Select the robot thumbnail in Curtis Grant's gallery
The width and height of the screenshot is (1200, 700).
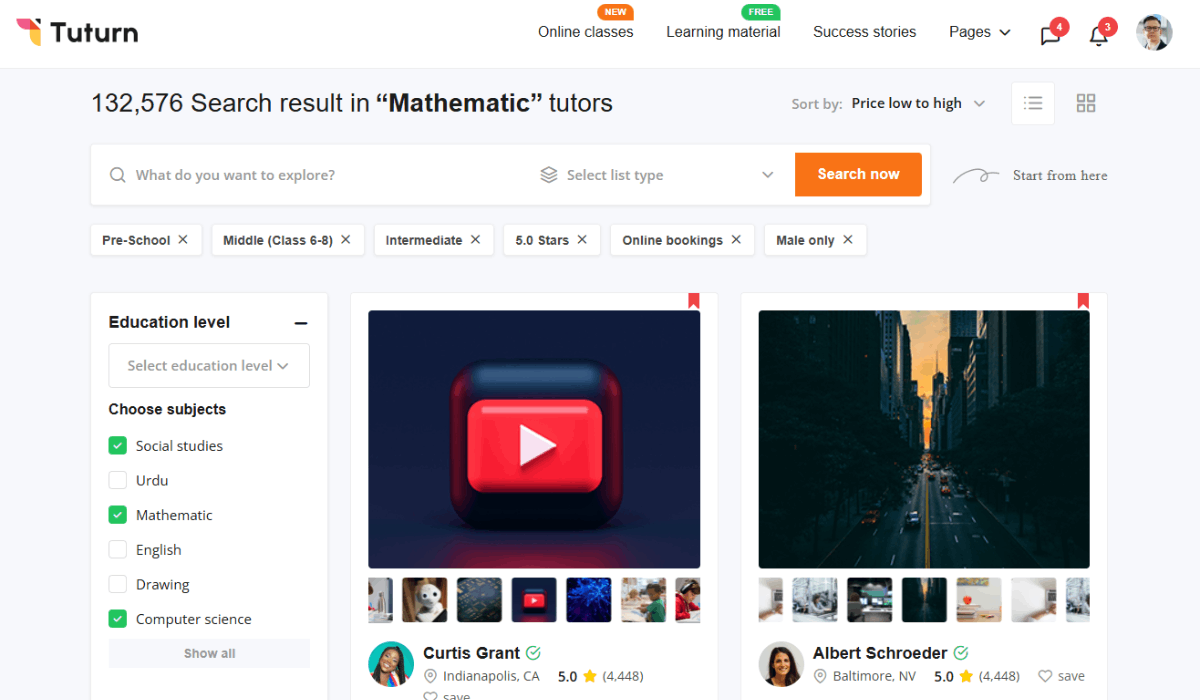click(425, 600)
